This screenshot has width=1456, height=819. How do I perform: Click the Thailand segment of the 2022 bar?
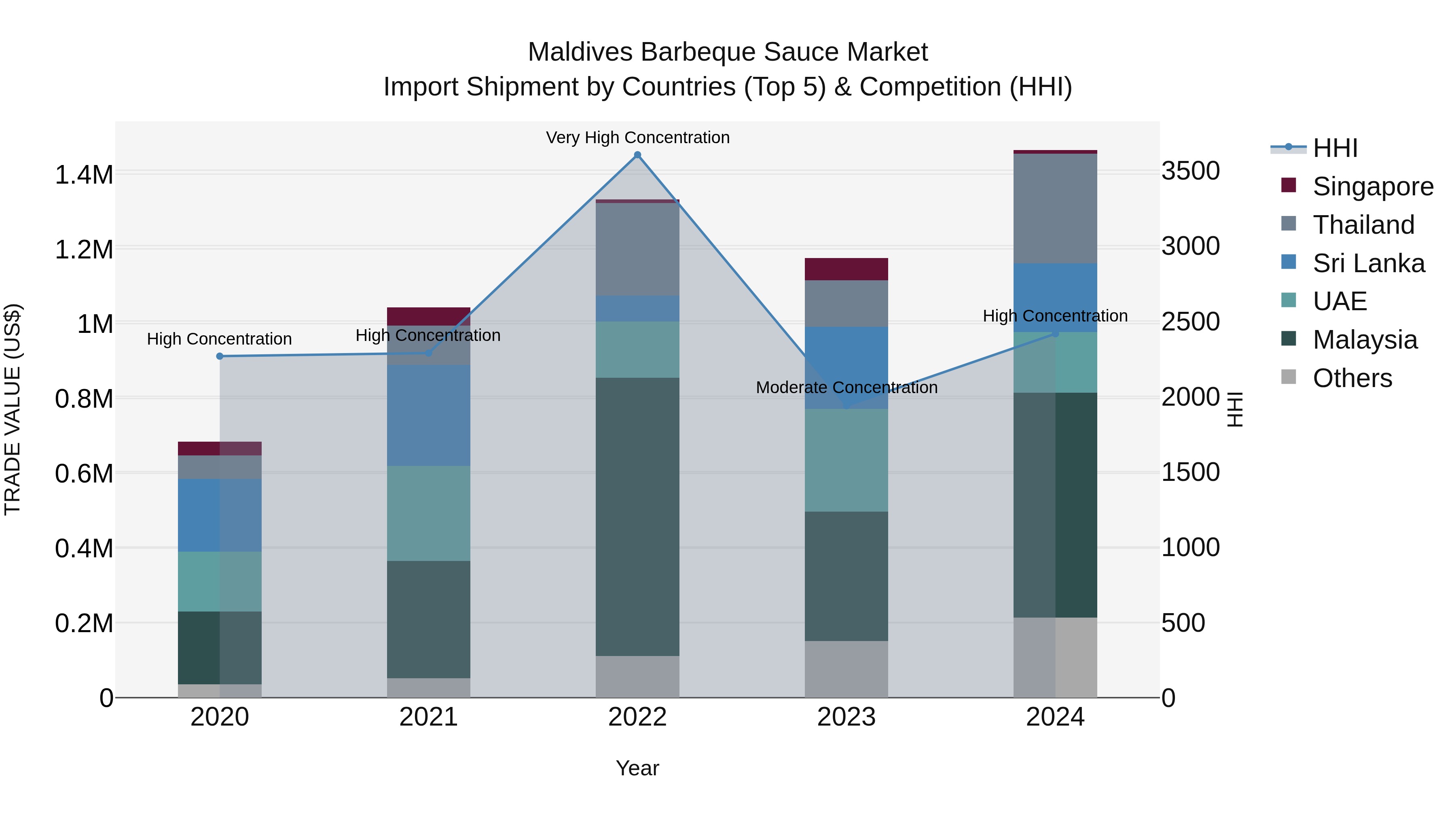(x=637, y=249)
